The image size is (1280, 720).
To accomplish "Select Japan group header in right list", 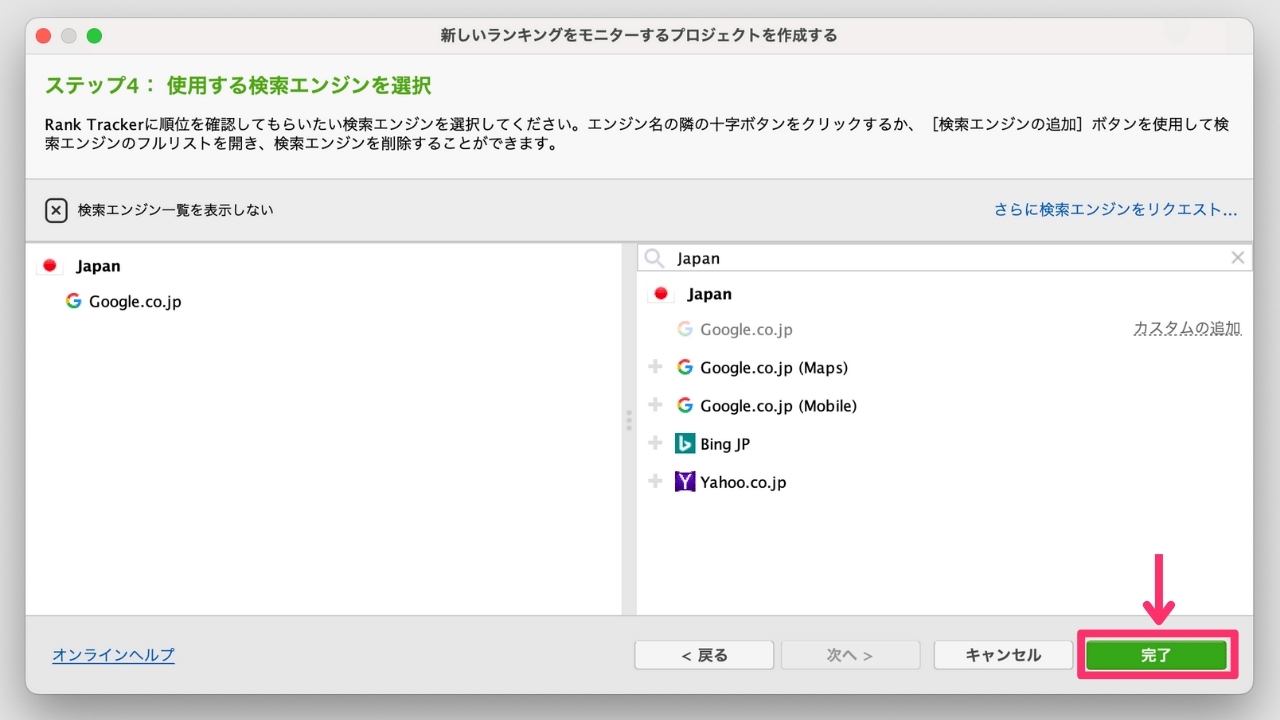I will pyautogui.click(x=709, y=294).
